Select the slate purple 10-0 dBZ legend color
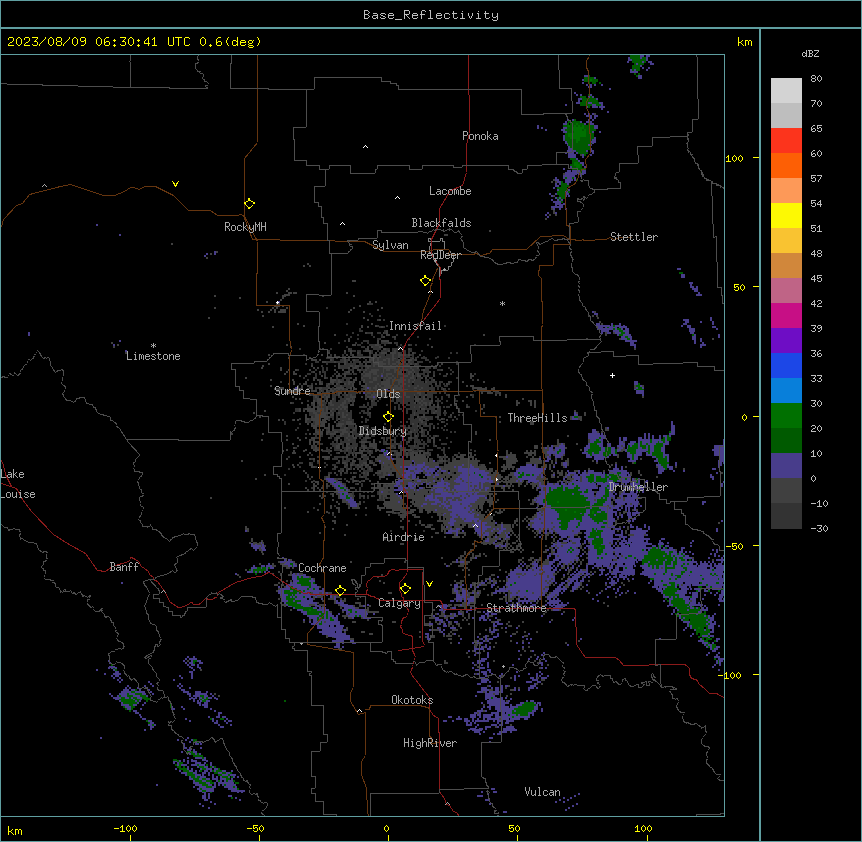The height and width of the screenshot is (842, 862). pyautogui.click(x=786, y=466)
